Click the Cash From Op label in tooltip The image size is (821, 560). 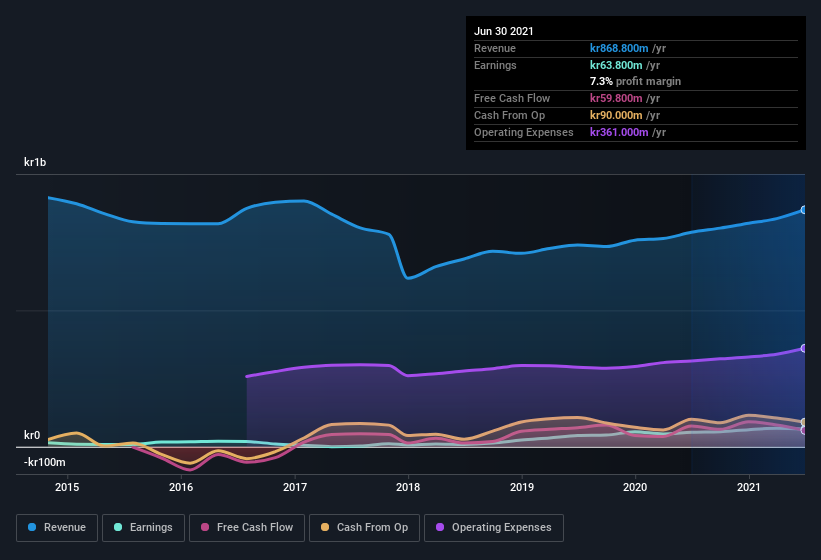[509, 115]
